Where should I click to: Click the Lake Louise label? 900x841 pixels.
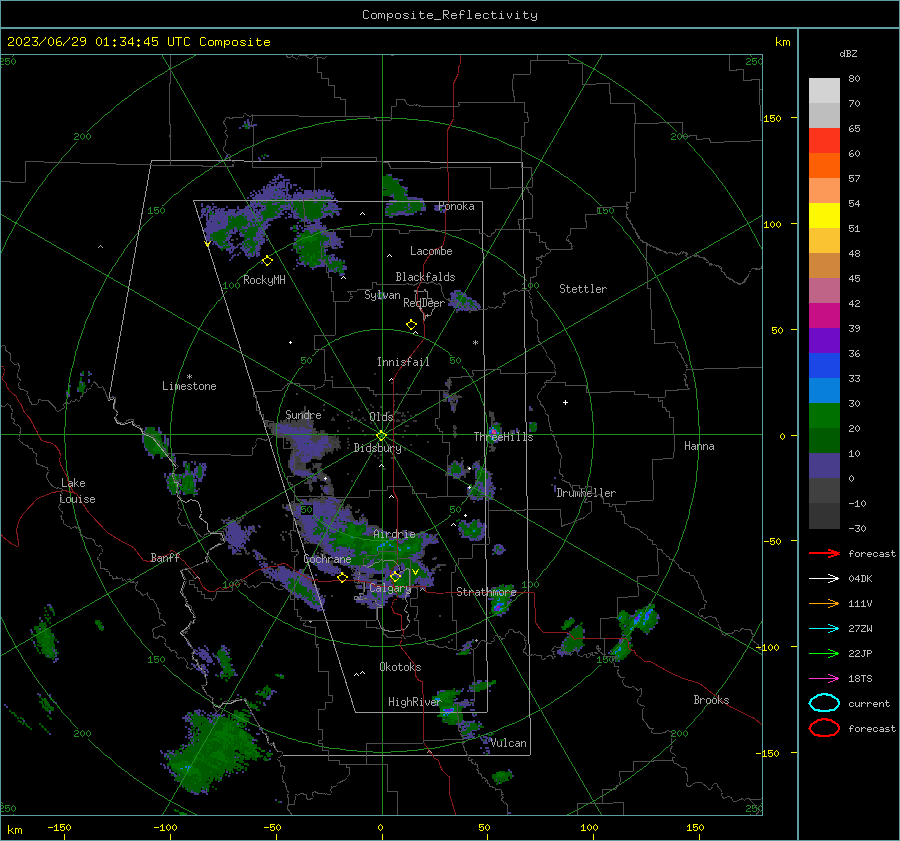tap(78, 491)
